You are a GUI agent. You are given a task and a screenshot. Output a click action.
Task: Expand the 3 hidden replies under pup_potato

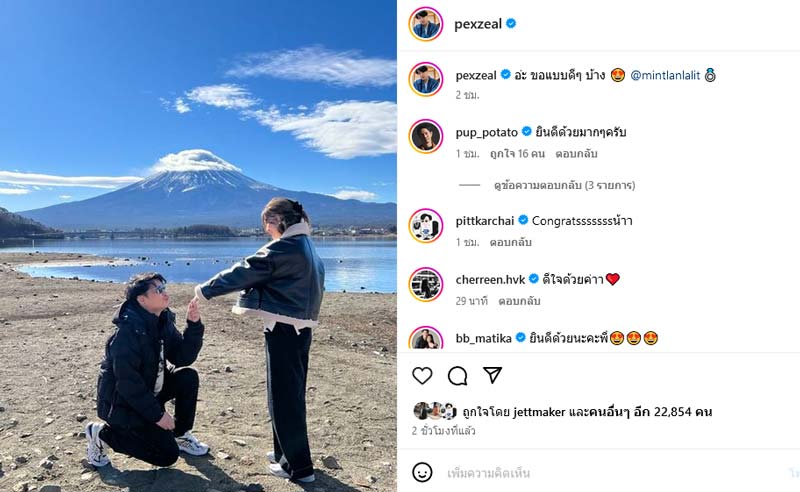click(x=564, y=185)
